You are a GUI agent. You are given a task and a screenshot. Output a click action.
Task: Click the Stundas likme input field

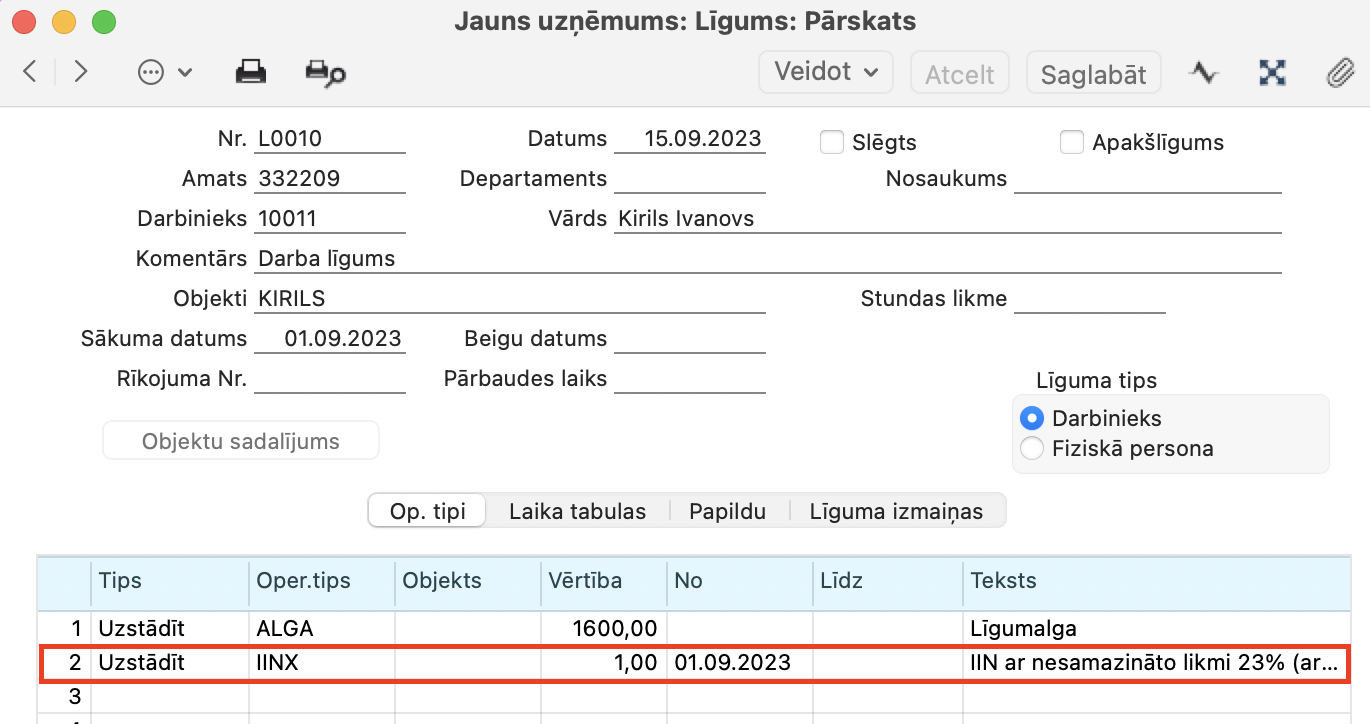coord(1089,299)
